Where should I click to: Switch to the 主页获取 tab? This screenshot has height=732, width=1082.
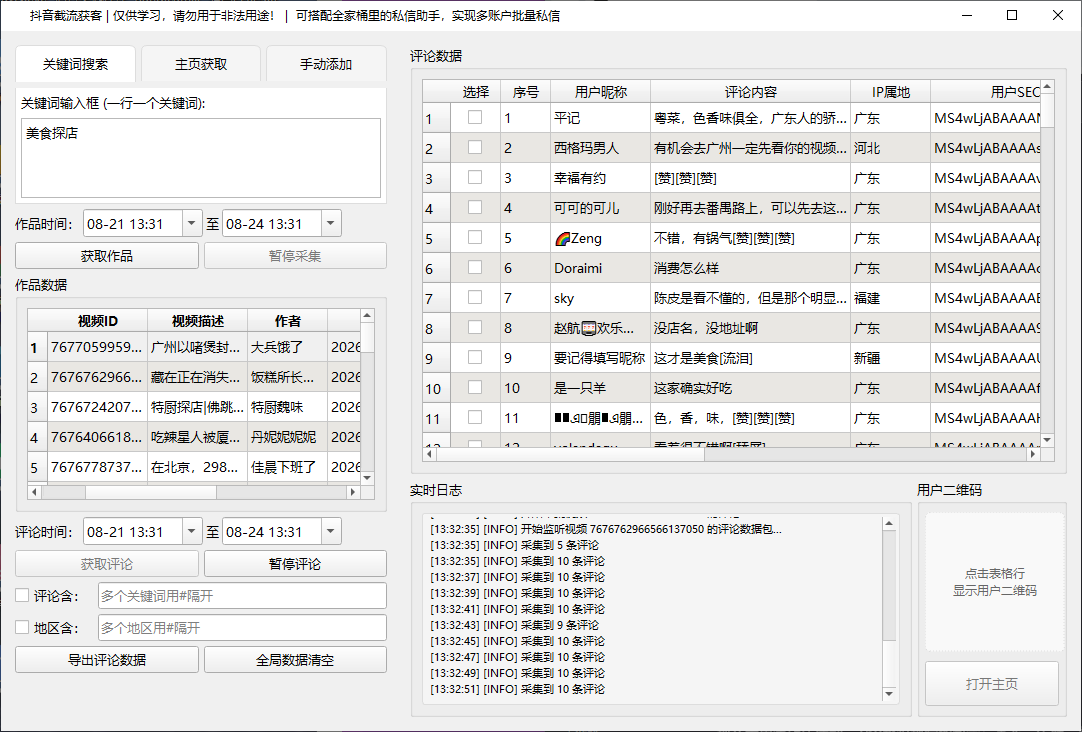click(x=201, y=64)
